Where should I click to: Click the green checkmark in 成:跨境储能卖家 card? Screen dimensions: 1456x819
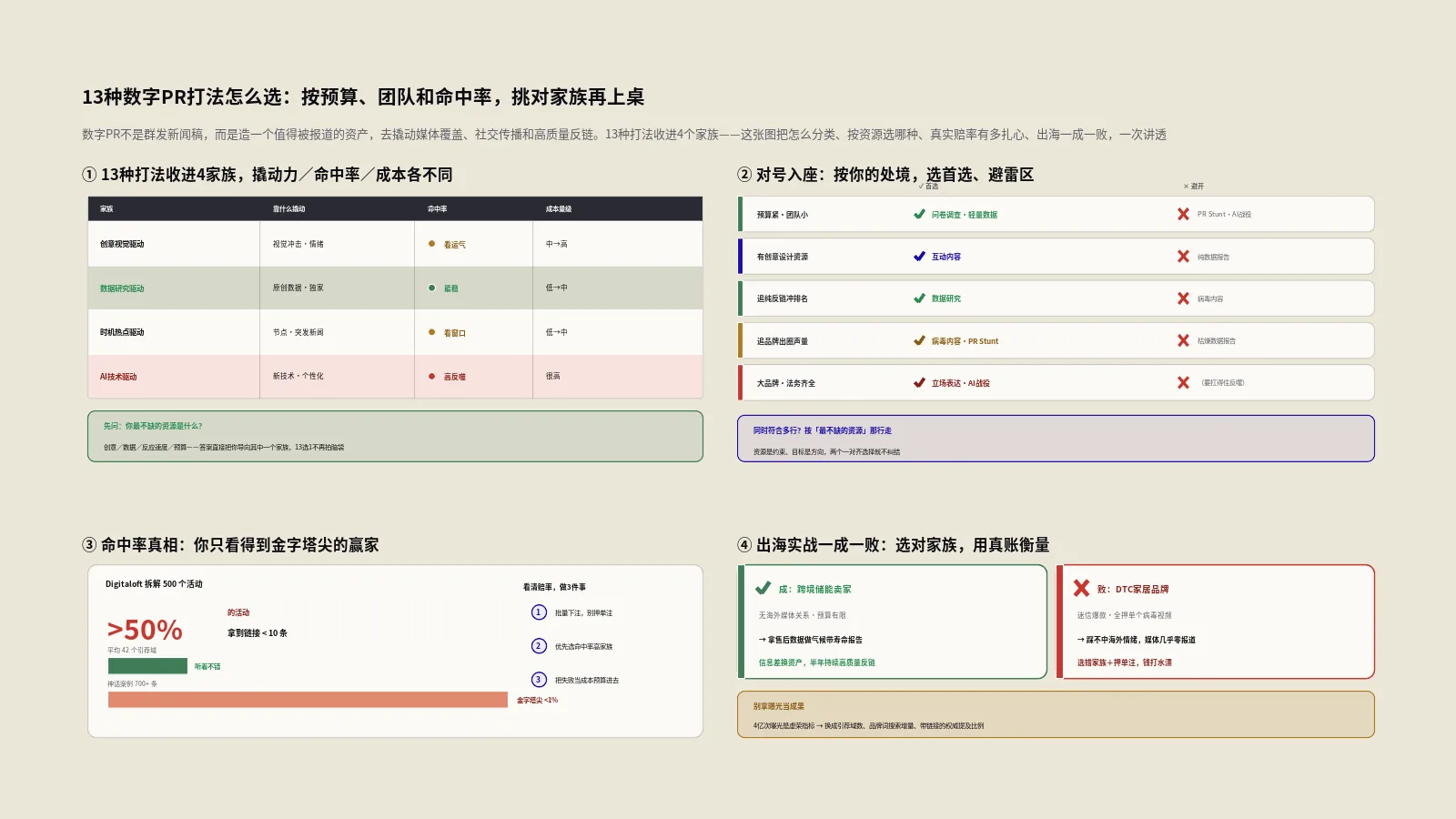pyautogui.click(x=763, y=589)
